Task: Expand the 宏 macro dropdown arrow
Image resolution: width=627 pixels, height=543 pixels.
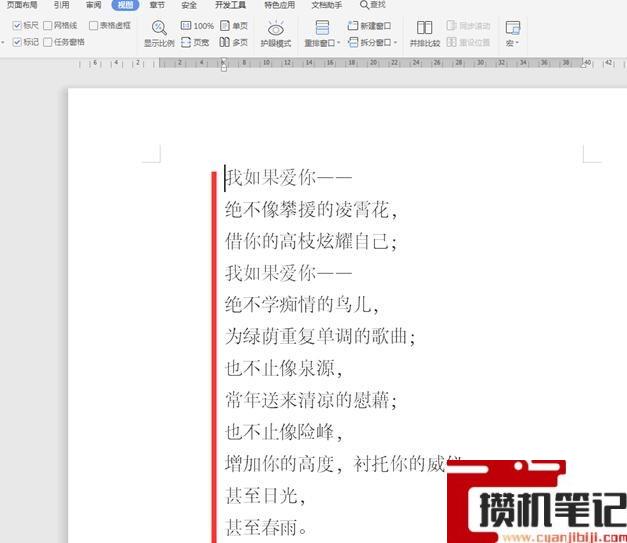Action: 517,43
